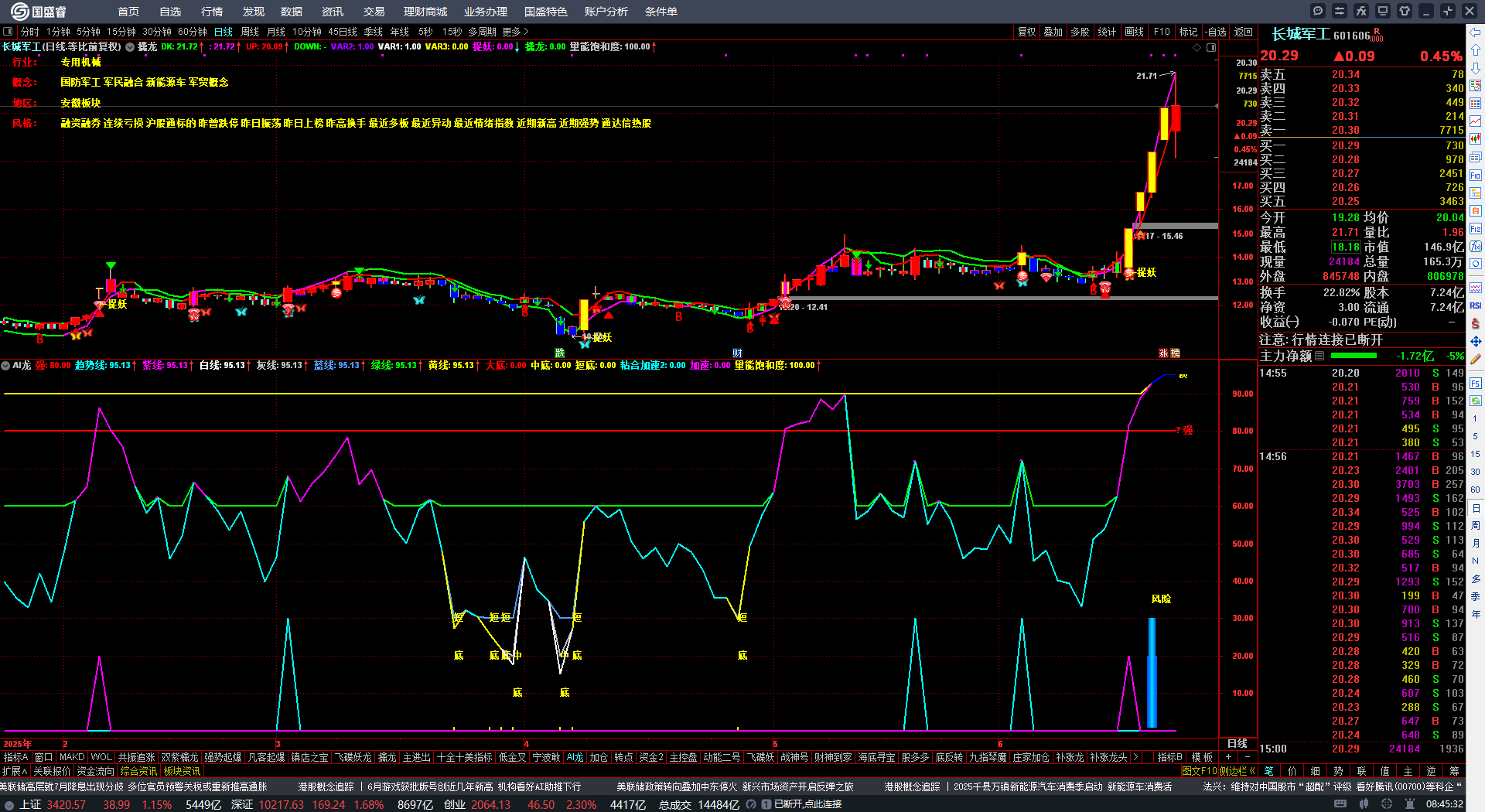
Task: Go to previous stock with the up arrow icon
Action: pos(1476,50)
